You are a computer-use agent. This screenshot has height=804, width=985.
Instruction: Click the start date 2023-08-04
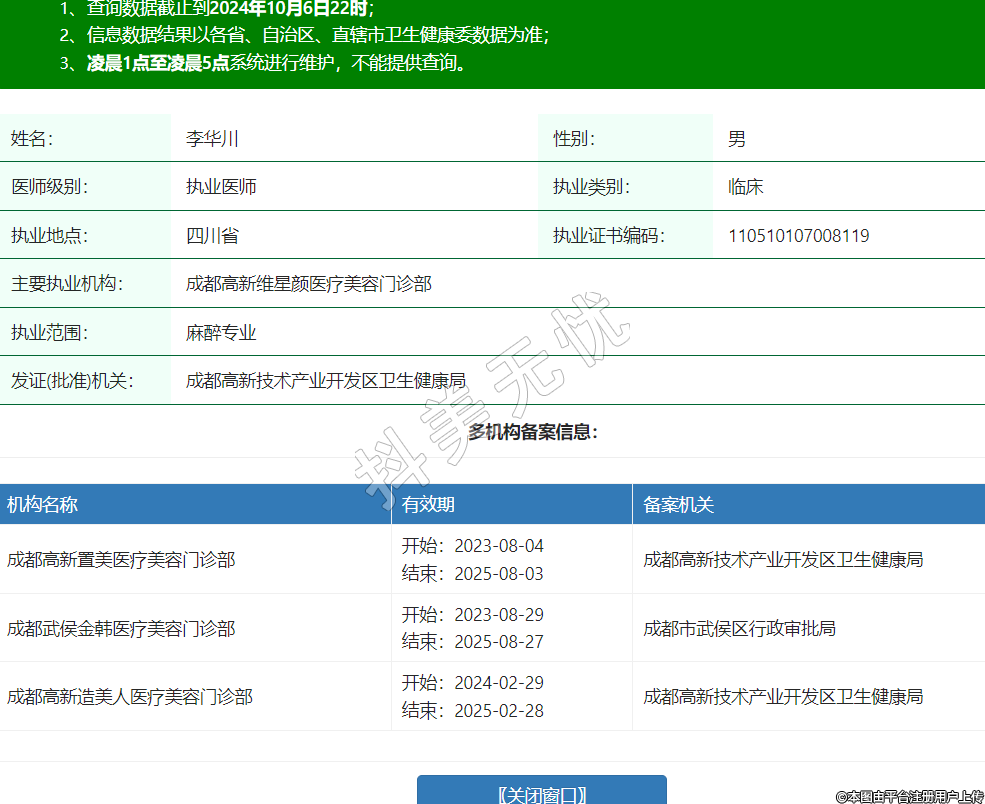tap(498, 546)
